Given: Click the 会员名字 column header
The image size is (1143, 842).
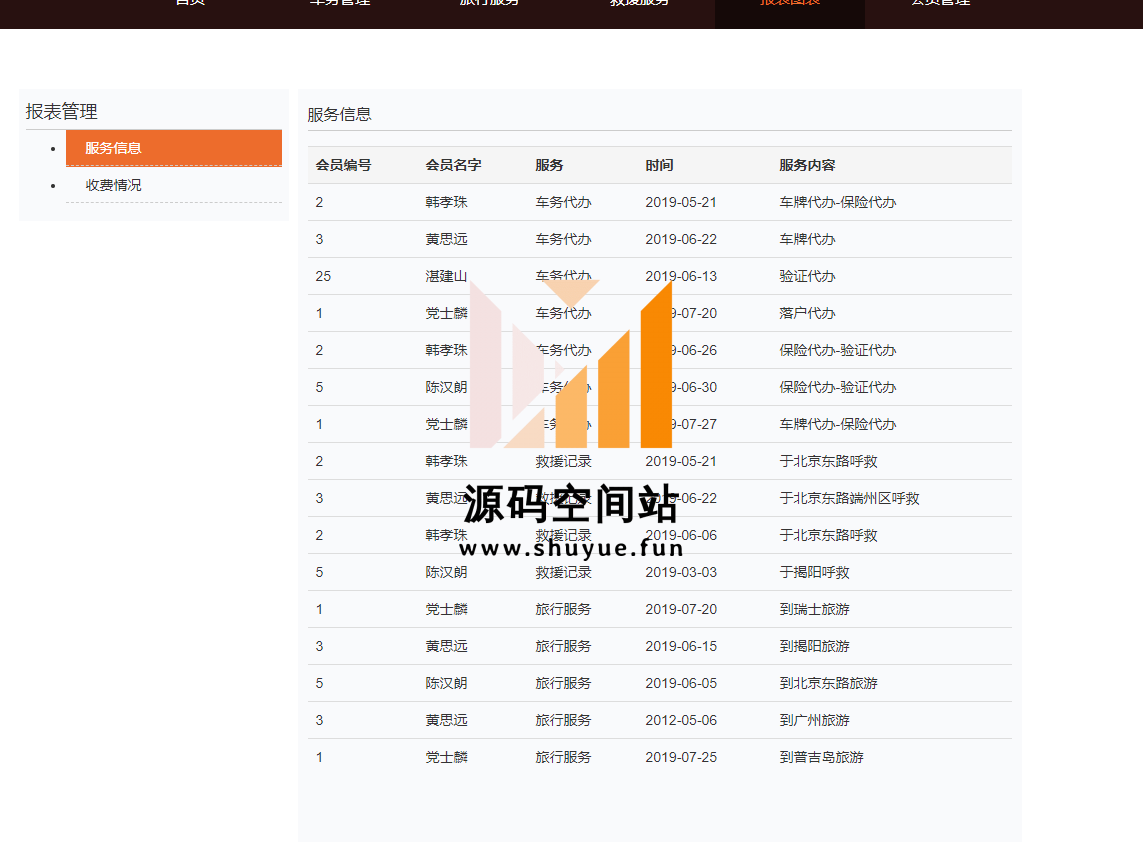Looking at the screenshot, I should [453, 165].
